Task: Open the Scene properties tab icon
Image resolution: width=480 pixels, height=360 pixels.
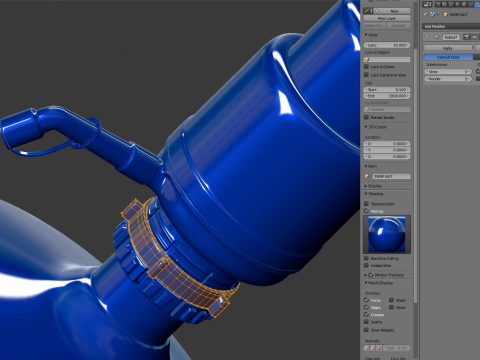Action: pos(451,4)
